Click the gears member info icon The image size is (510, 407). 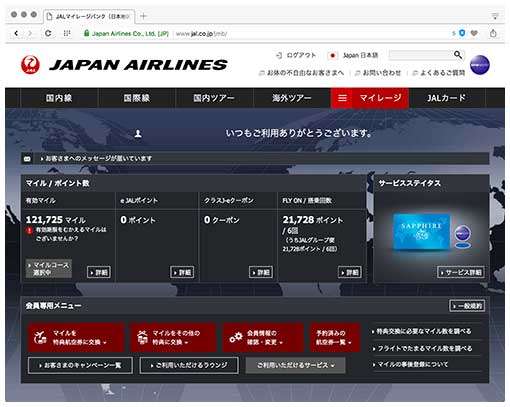(x=236, y=338)
